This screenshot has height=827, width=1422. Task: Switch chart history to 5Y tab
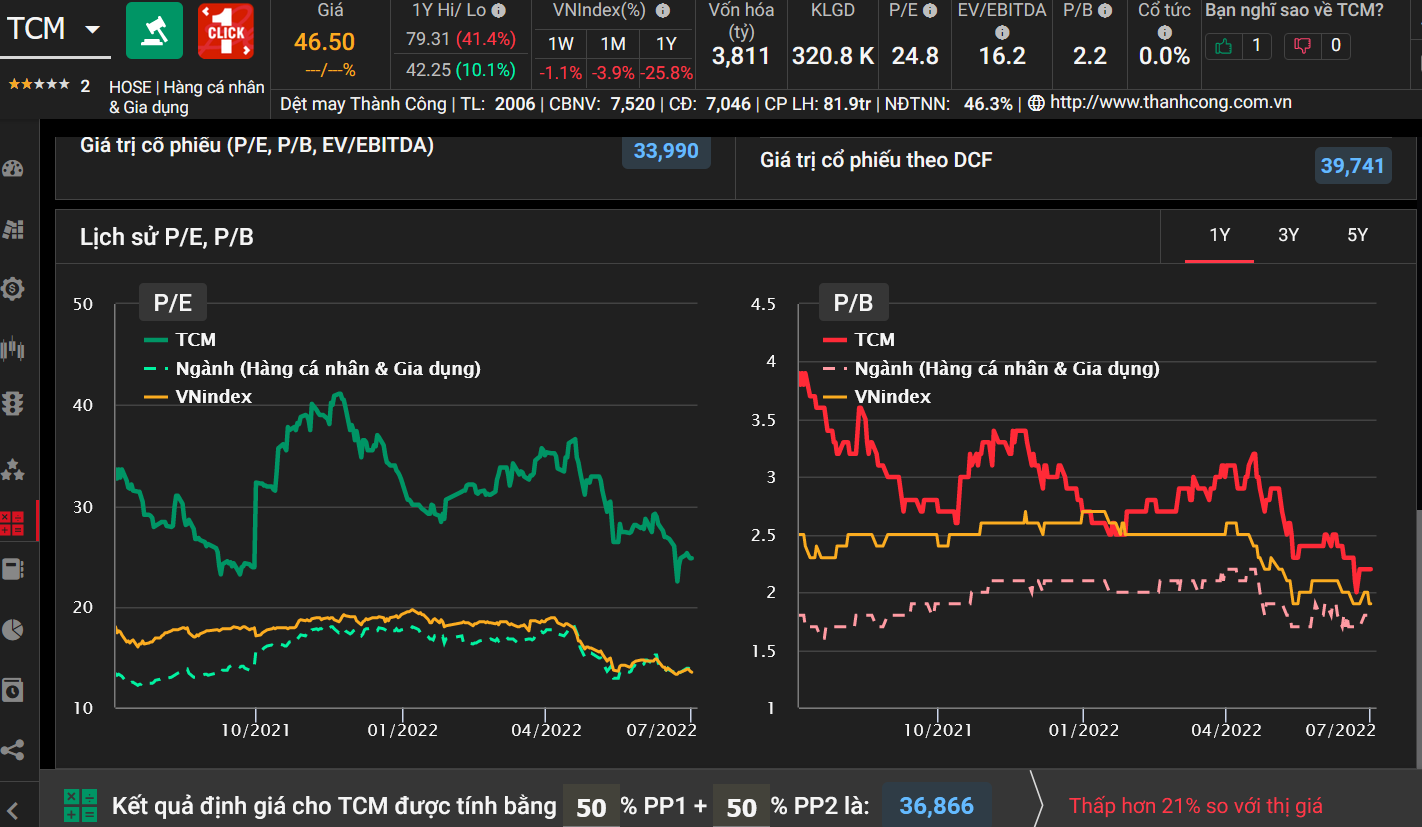point(1357,236)
